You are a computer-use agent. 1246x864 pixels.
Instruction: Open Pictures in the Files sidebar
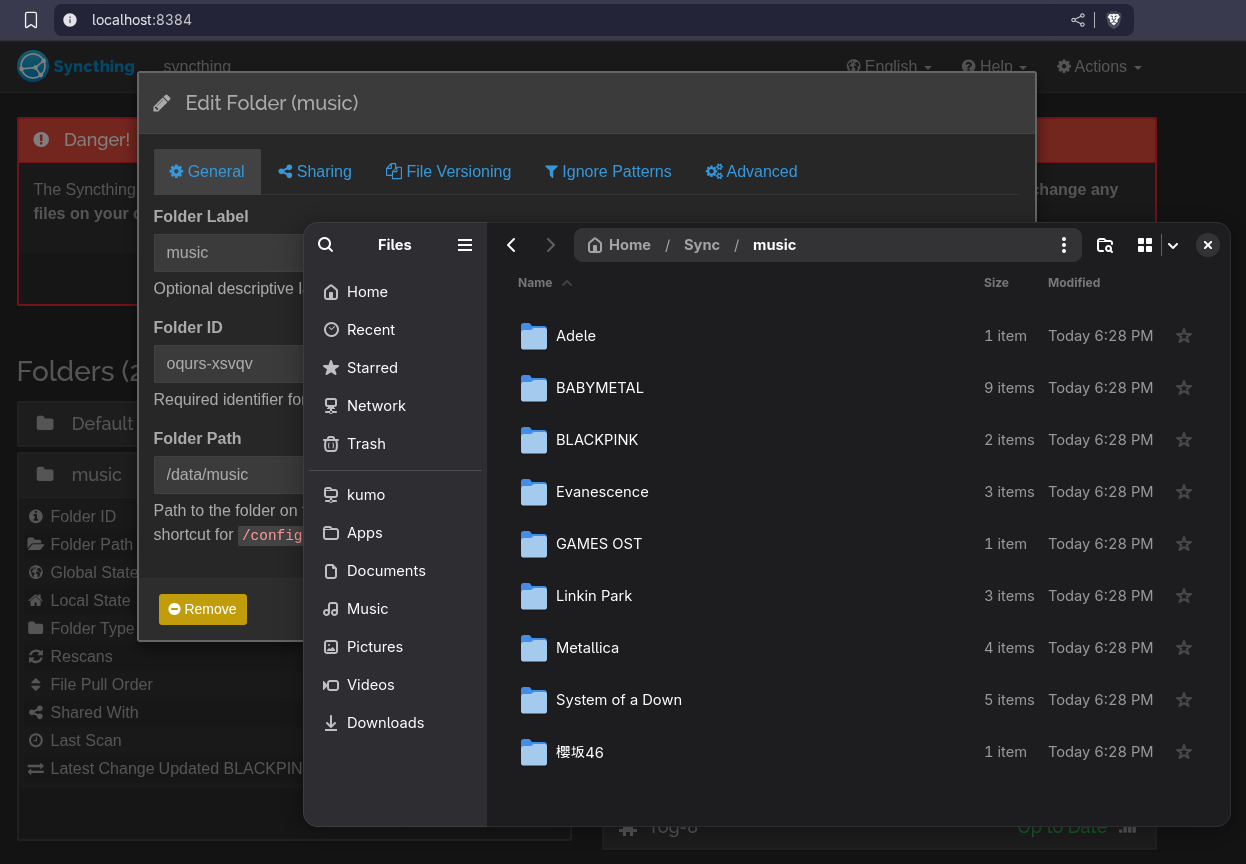pyautogui.click(x=396, y=647)
